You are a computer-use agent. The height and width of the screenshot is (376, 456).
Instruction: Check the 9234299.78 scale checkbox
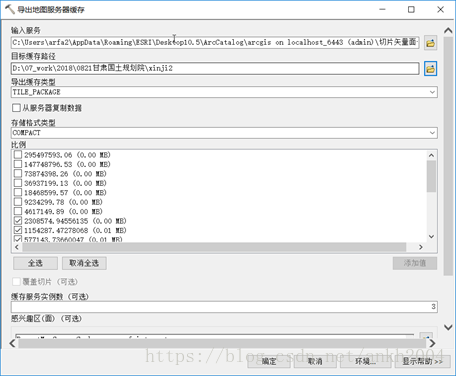coord(18,202)
